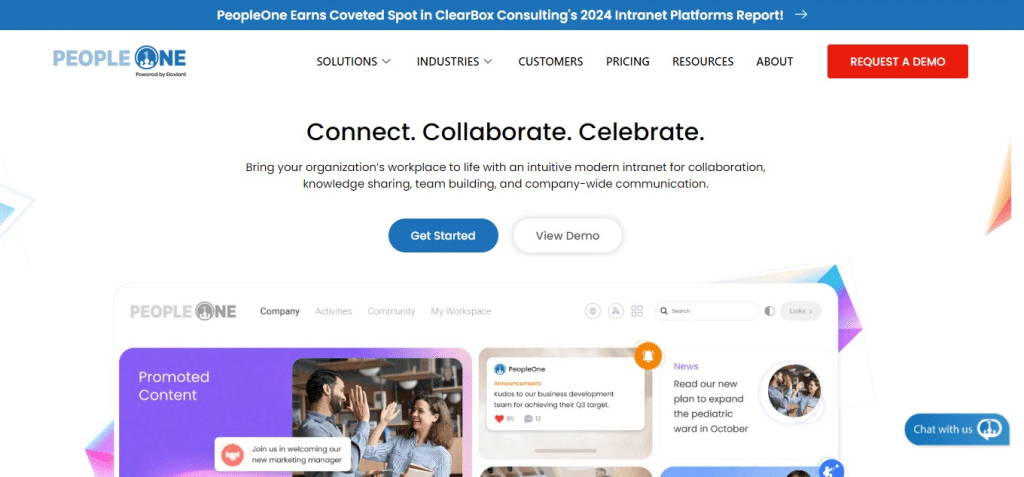Expand the Links dropdown in mockup
This screenshot has height=477, width=1024.
801,311
